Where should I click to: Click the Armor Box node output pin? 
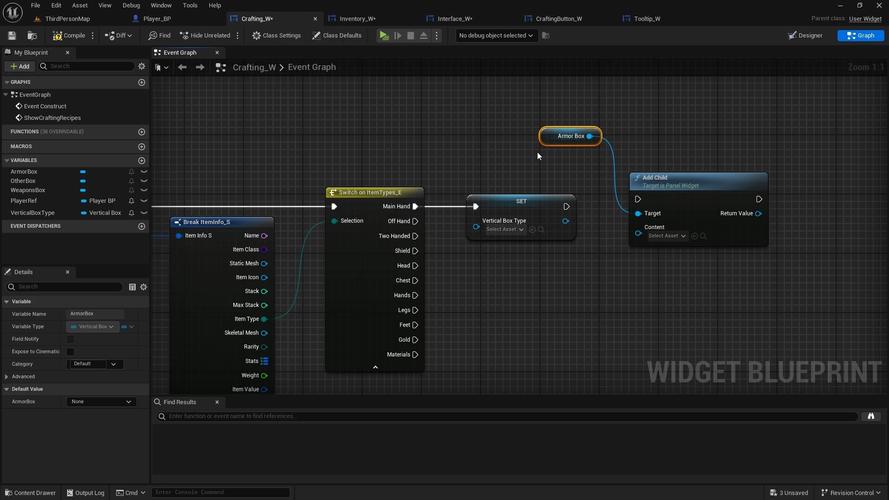coord(590,136)
